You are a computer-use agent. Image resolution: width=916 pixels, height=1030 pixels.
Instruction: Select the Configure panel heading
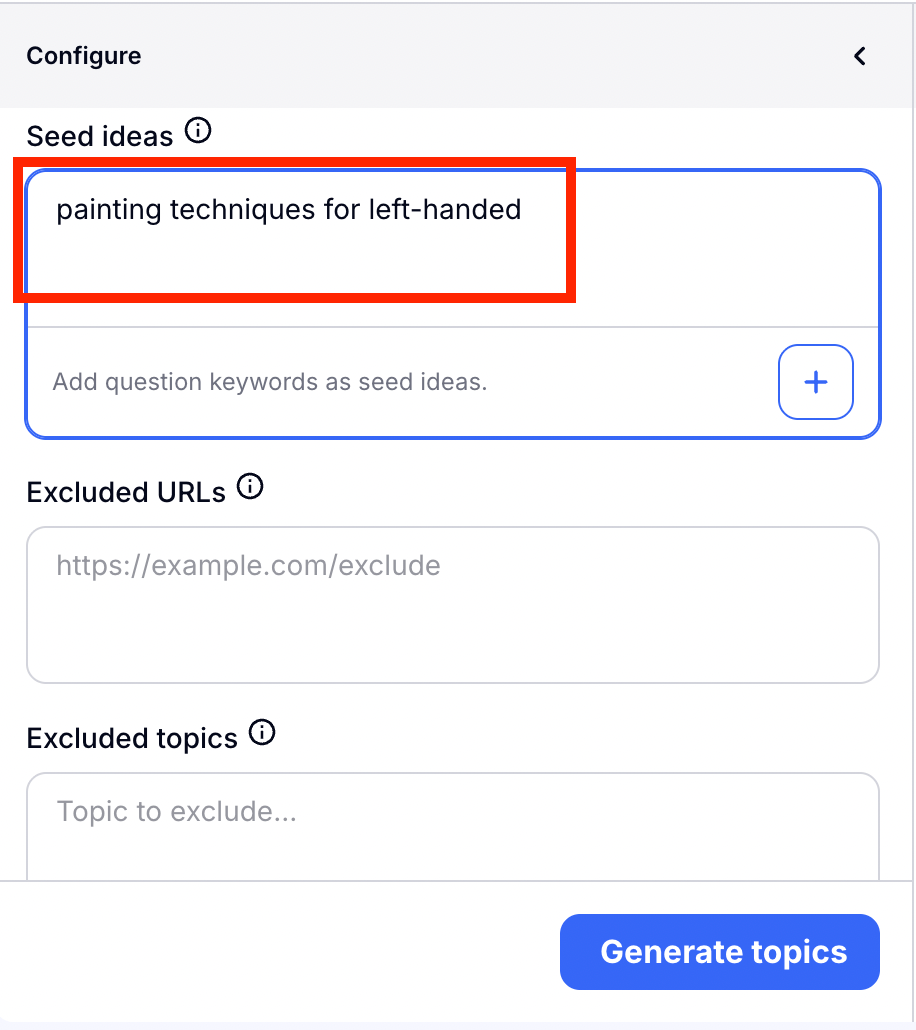[84, 56]
